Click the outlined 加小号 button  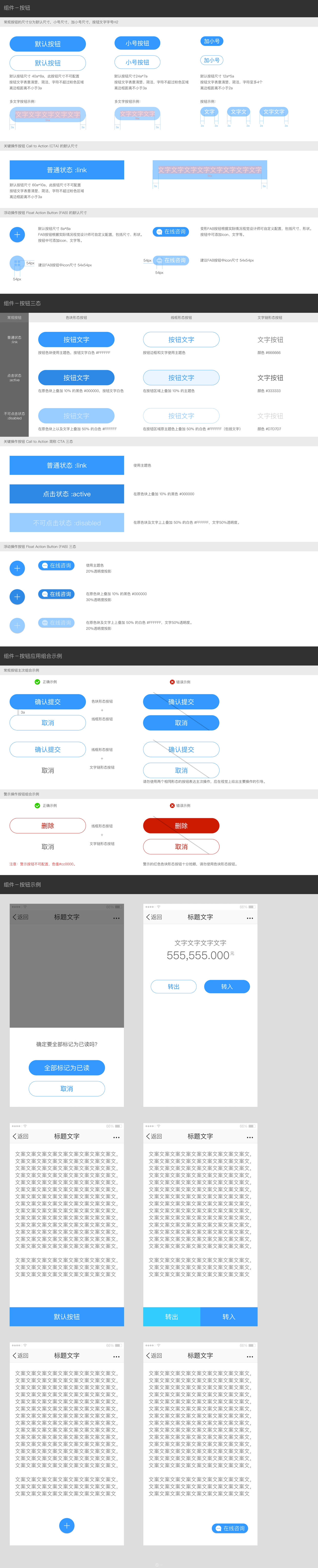(211, 60)
